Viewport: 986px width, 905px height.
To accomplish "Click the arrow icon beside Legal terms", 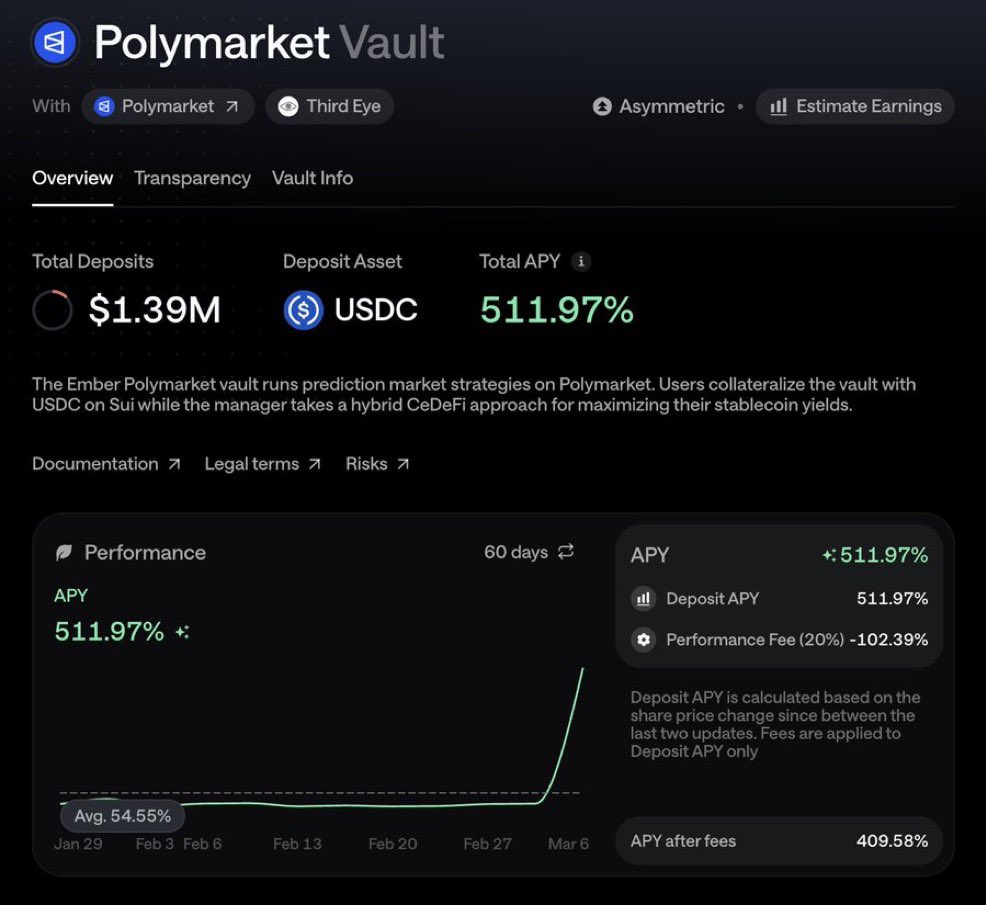I will click(x=314, y=464).
